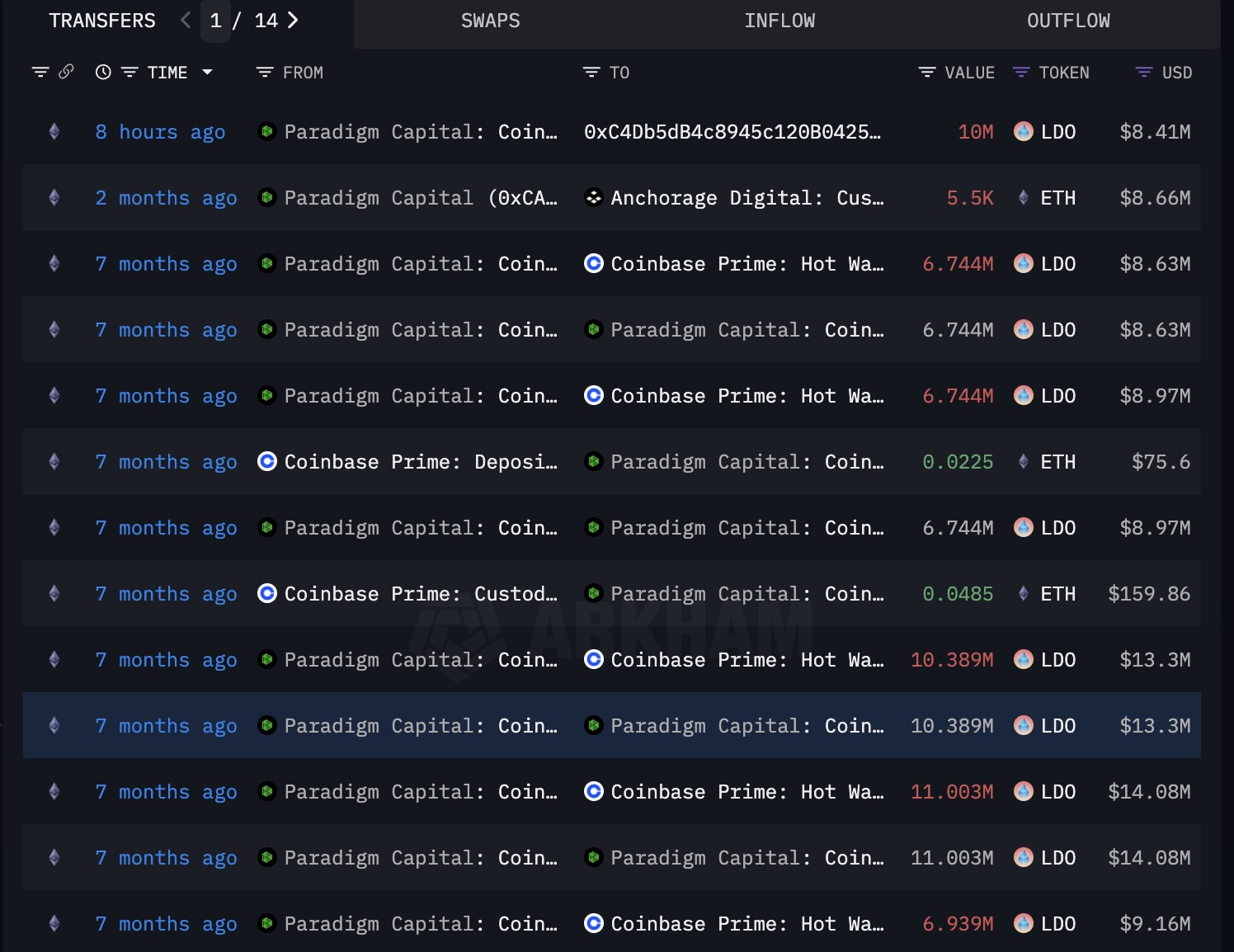
Task: Open address 0xC4Db5dB4c8945c120B0425
Action: (732, 132)
